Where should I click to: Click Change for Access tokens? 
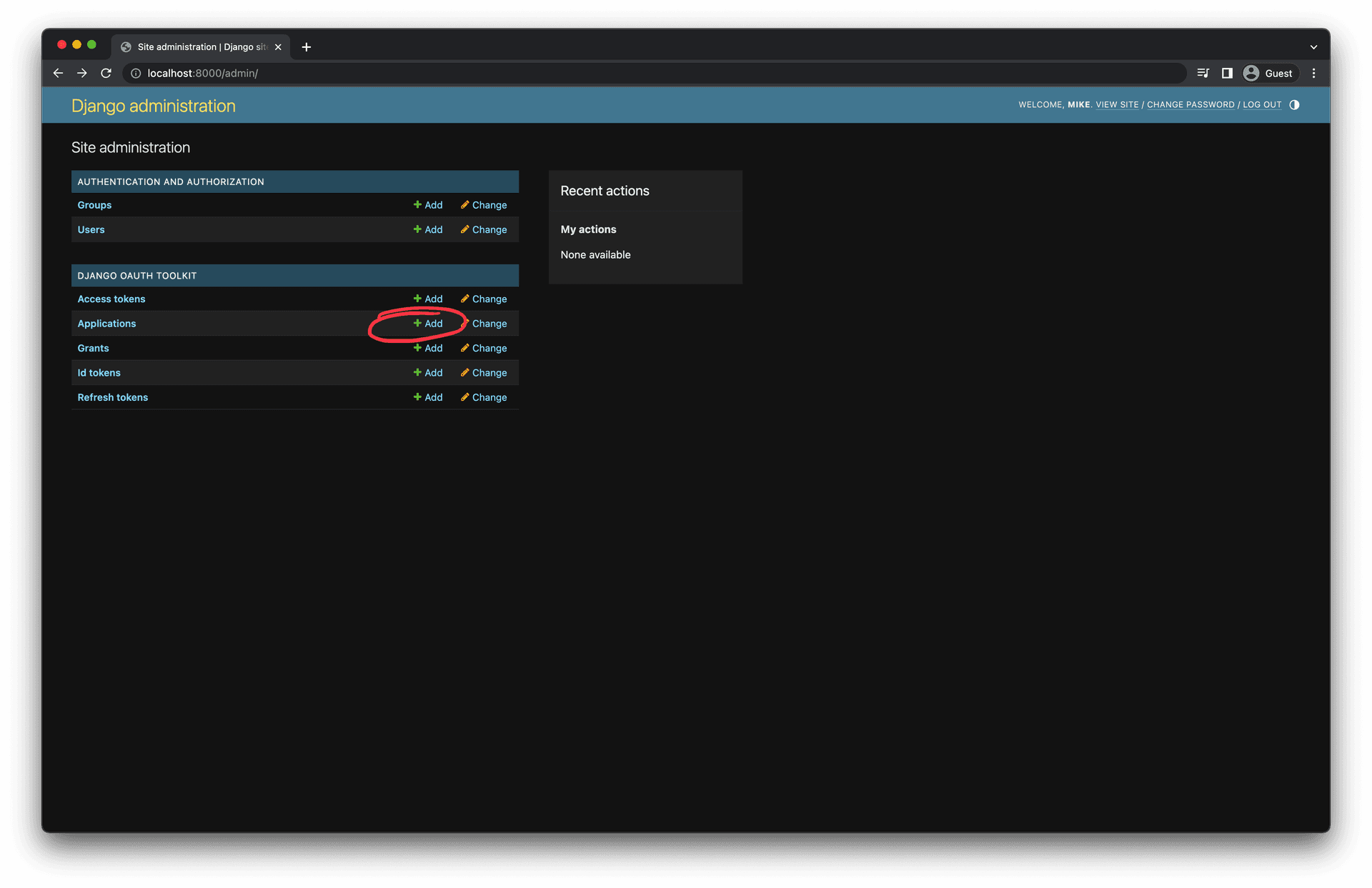click(484, 299)
